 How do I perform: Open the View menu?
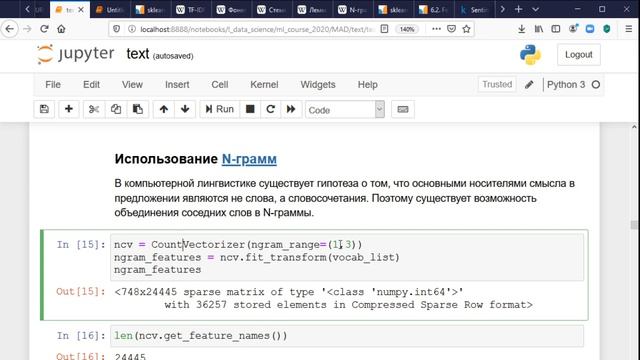tap(132, 84)
